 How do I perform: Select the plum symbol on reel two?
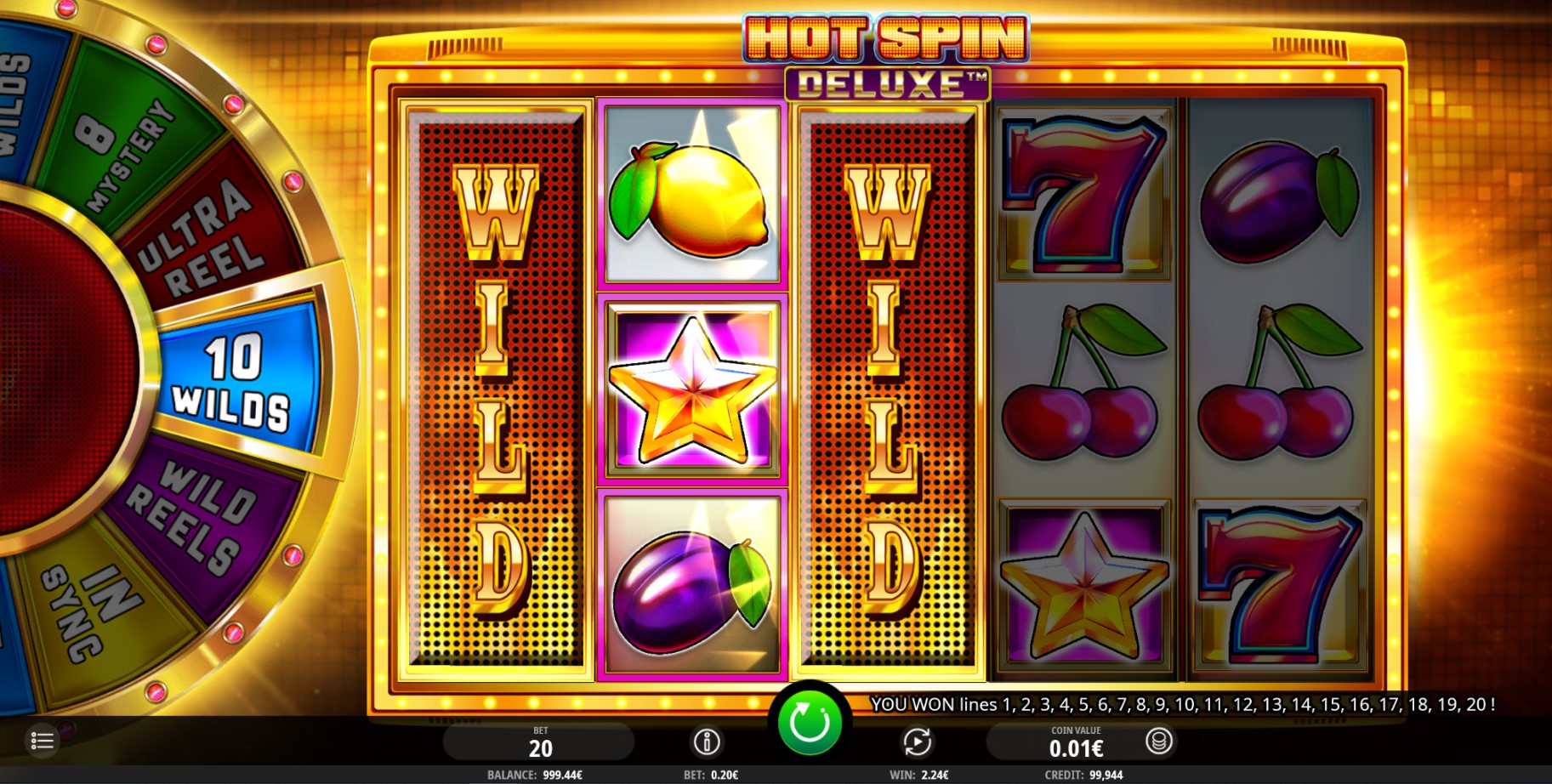pyautogui.click(x=693, y=585)
